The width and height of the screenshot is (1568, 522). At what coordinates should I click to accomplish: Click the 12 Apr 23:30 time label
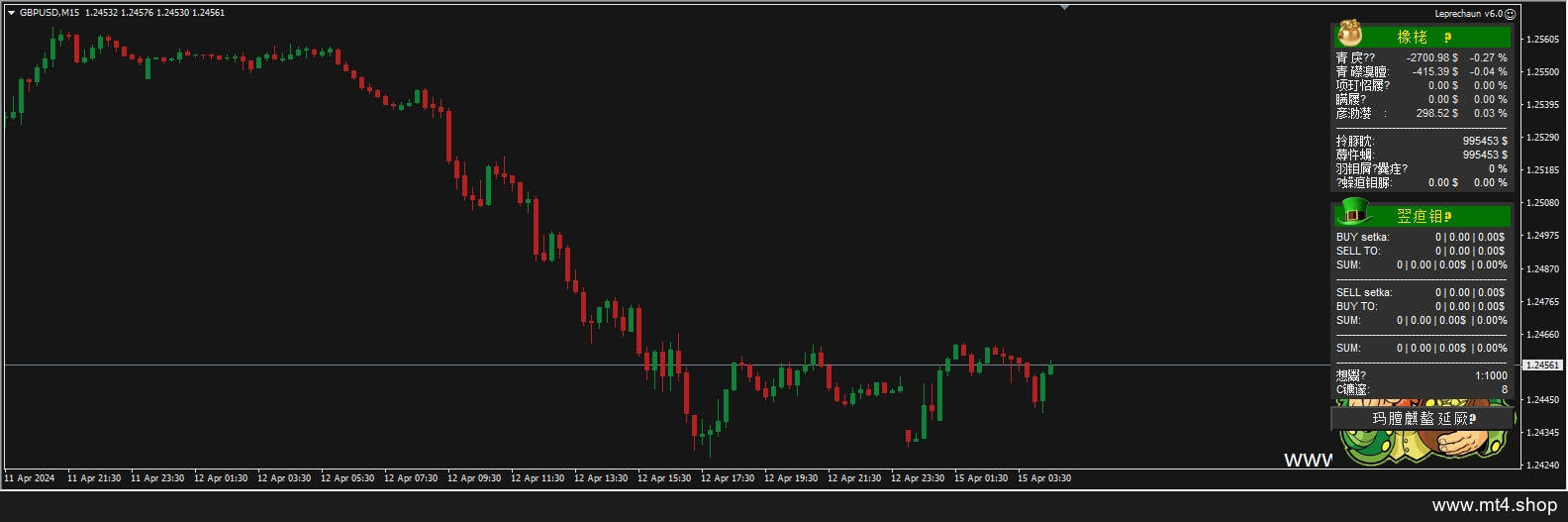[918, 478]
